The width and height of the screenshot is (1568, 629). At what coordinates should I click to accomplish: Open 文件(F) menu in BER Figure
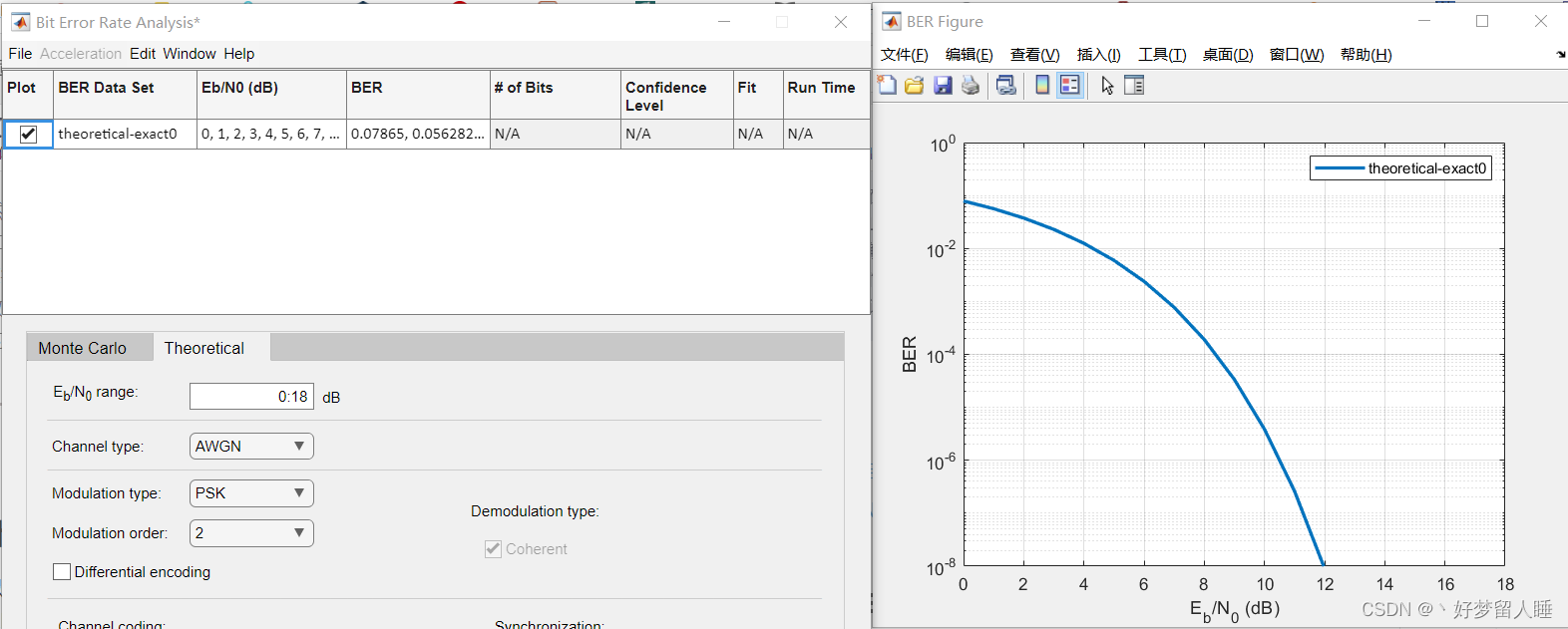pos(905,55)
